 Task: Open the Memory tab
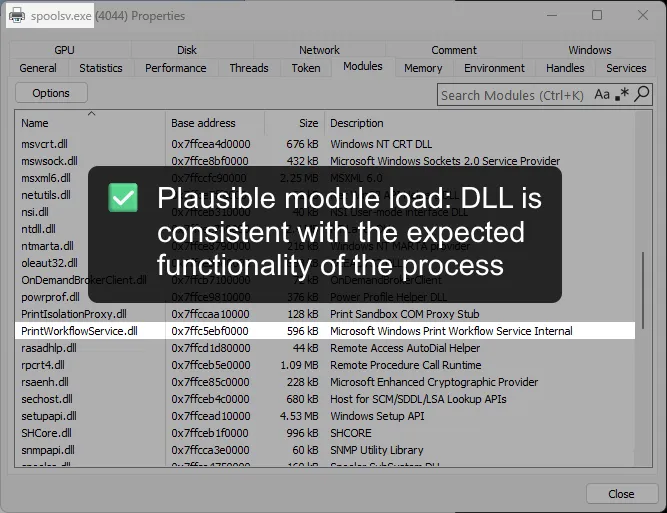tap(423, 68)
